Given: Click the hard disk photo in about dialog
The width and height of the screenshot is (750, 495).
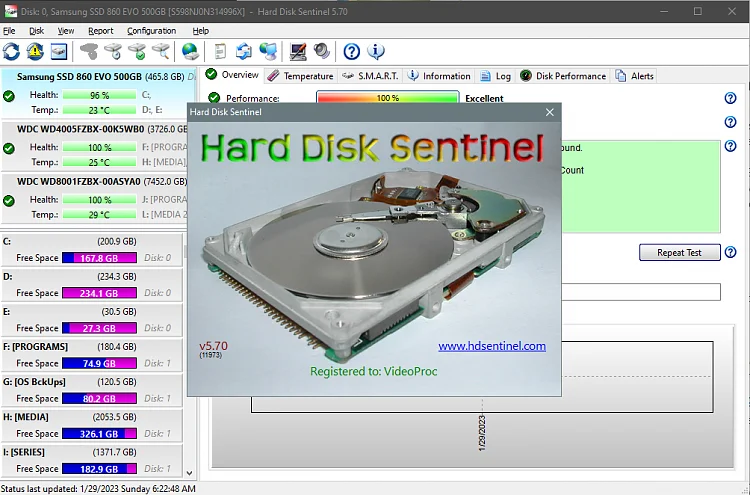Looking at the screenshot, I should (373, 265).
